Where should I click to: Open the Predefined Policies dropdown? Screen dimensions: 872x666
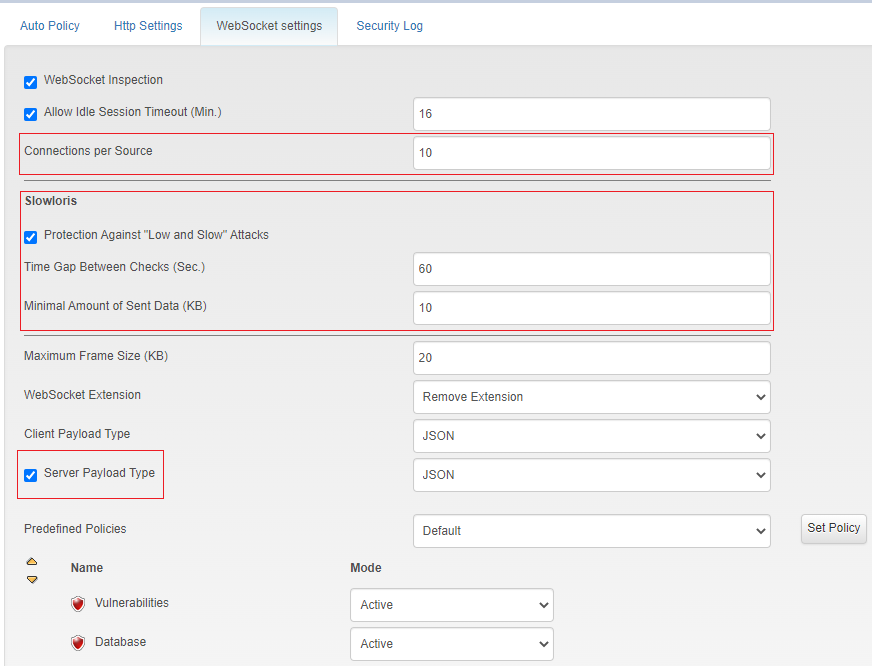point(591,531)
